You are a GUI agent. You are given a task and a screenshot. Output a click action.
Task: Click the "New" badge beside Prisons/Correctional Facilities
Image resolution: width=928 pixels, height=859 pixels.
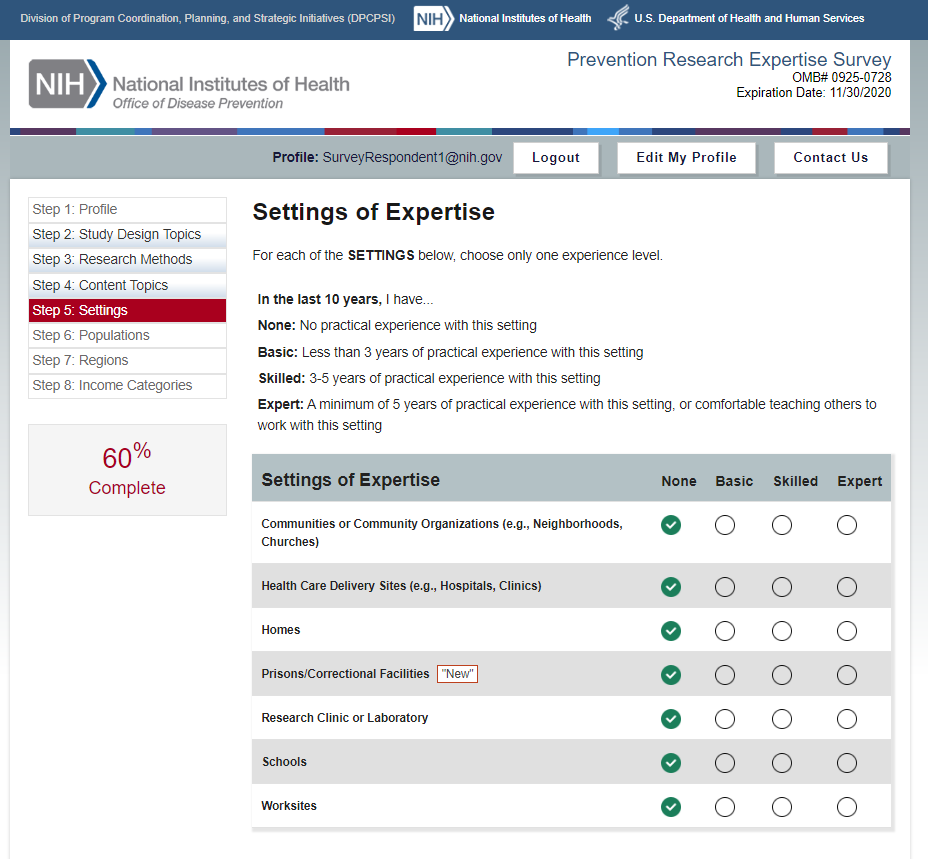click(x=458, y=674)
